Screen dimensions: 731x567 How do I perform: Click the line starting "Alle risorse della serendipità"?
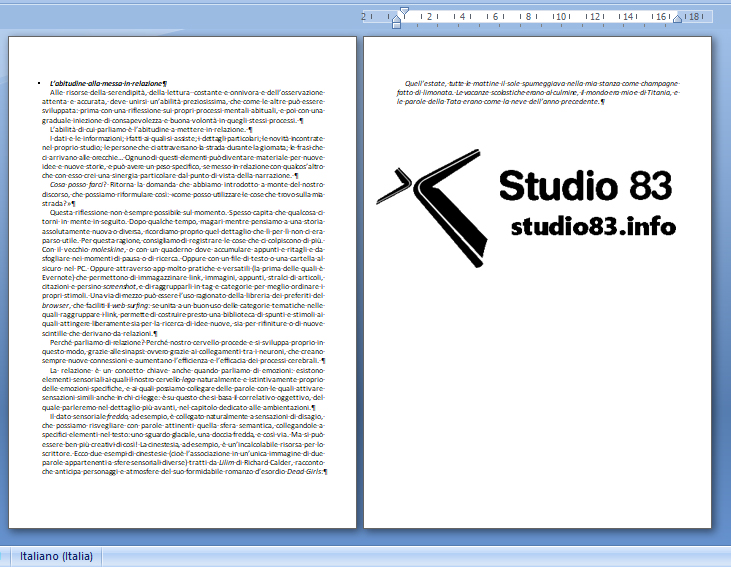[187, 92]
